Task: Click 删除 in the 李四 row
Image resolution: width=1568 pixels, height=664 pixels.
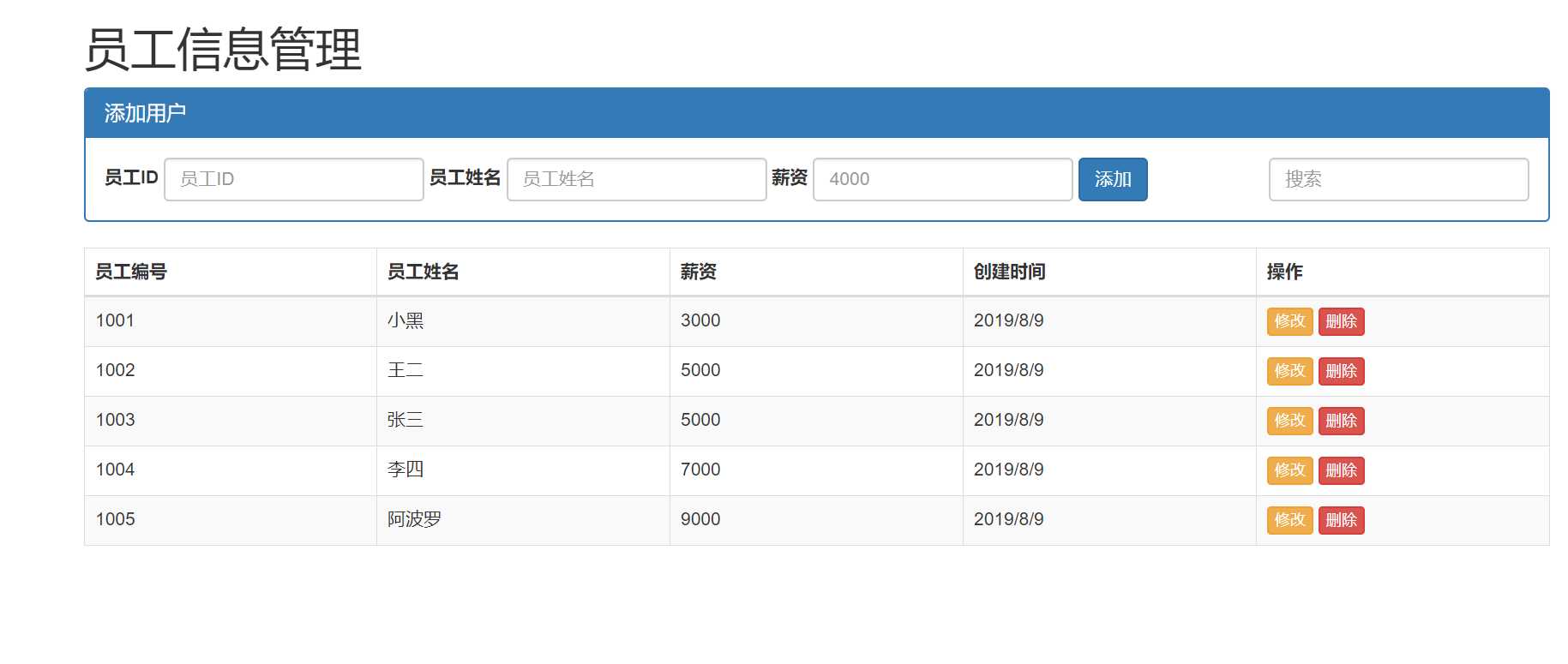Action: tap(1342, 470)
